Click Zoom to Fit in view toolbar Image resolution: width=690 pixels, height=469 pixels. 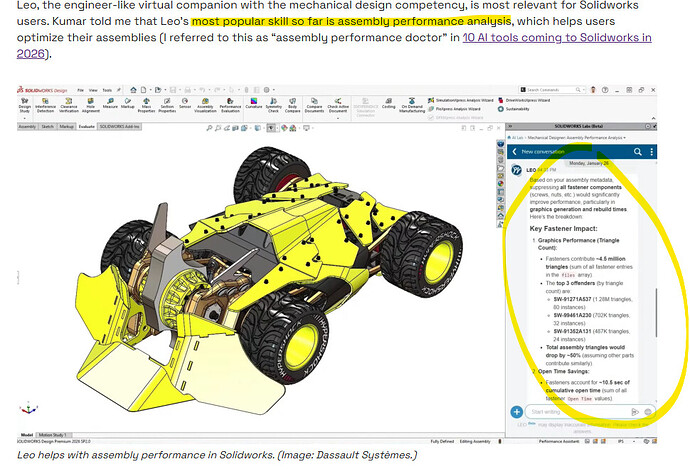point(209,128)
